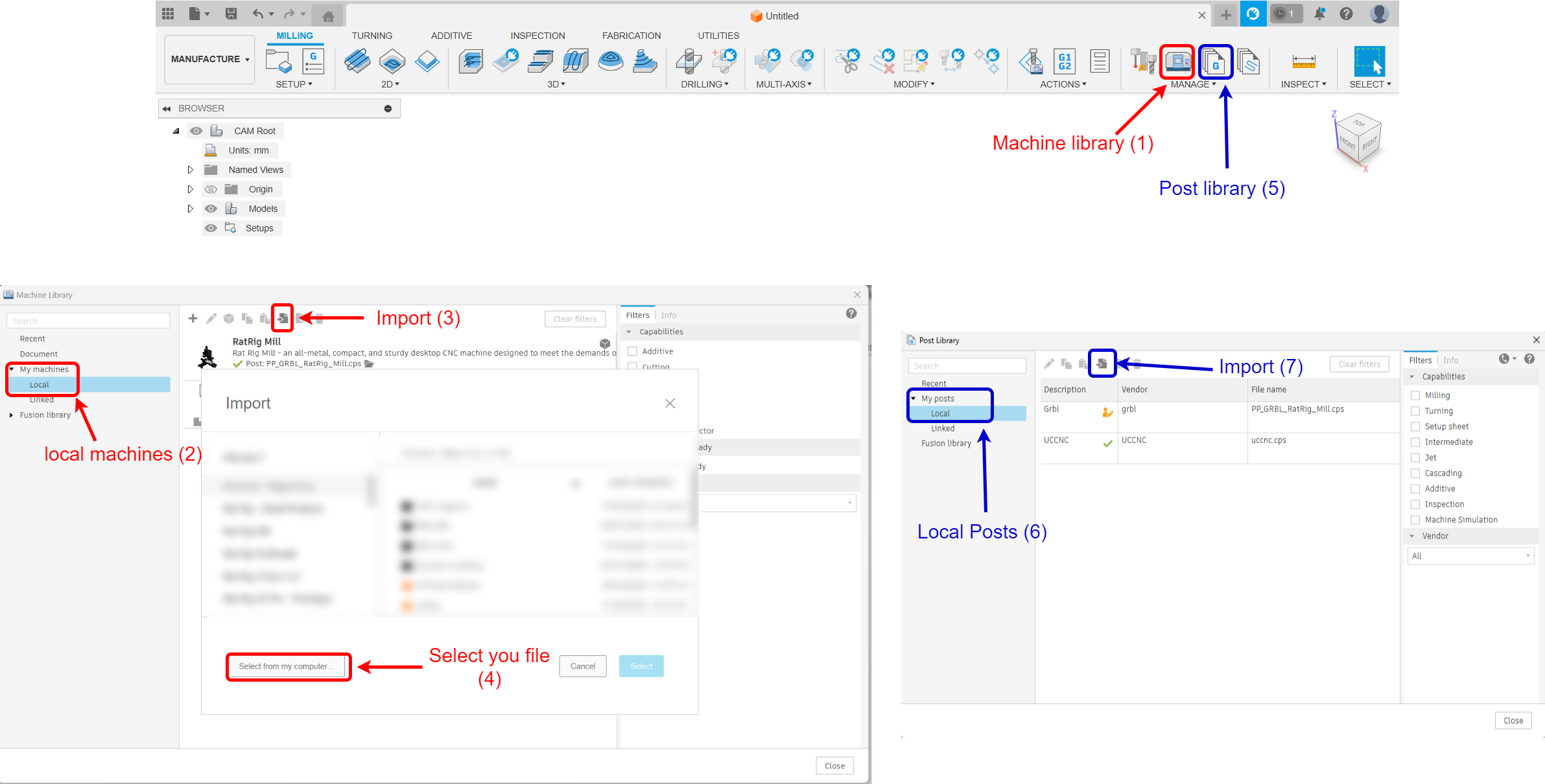1545x784 pixels.
Task: Click Import icon in Machine Library toolbar
Action: [x=283, y=318]
